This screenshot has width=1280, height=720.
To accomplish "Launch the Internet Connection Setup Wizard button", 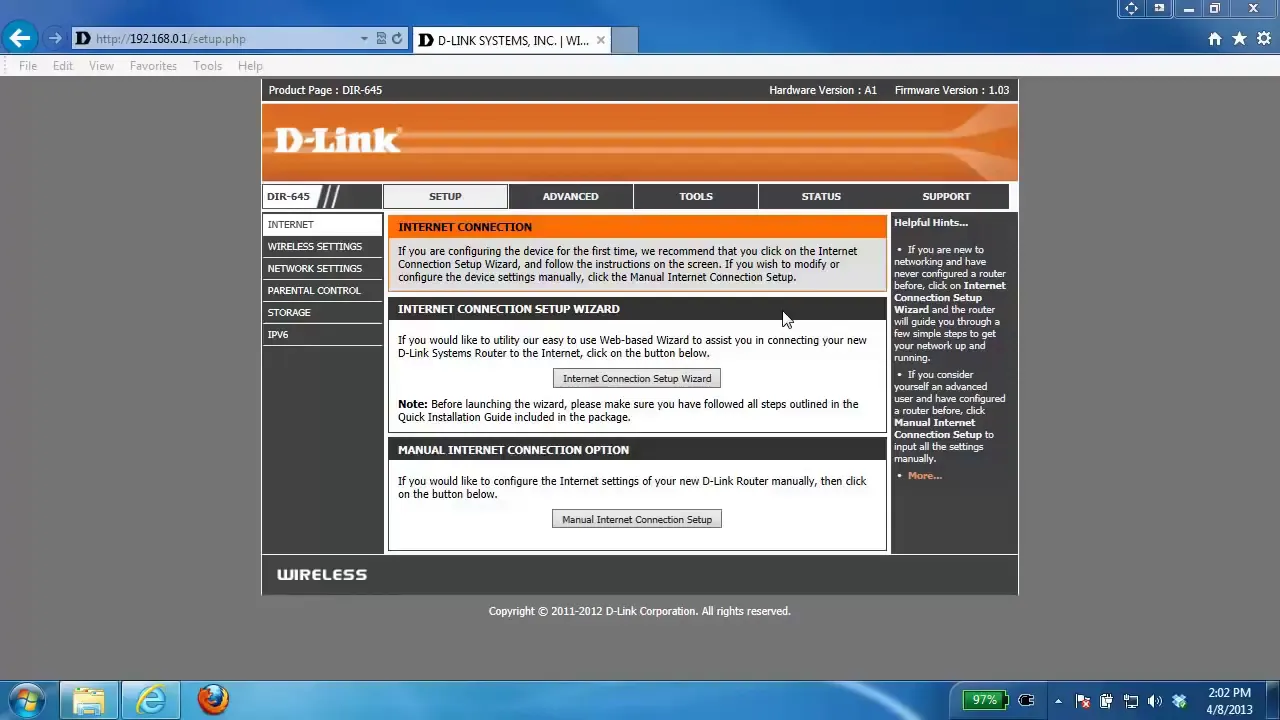I will (x=637, y=378).
